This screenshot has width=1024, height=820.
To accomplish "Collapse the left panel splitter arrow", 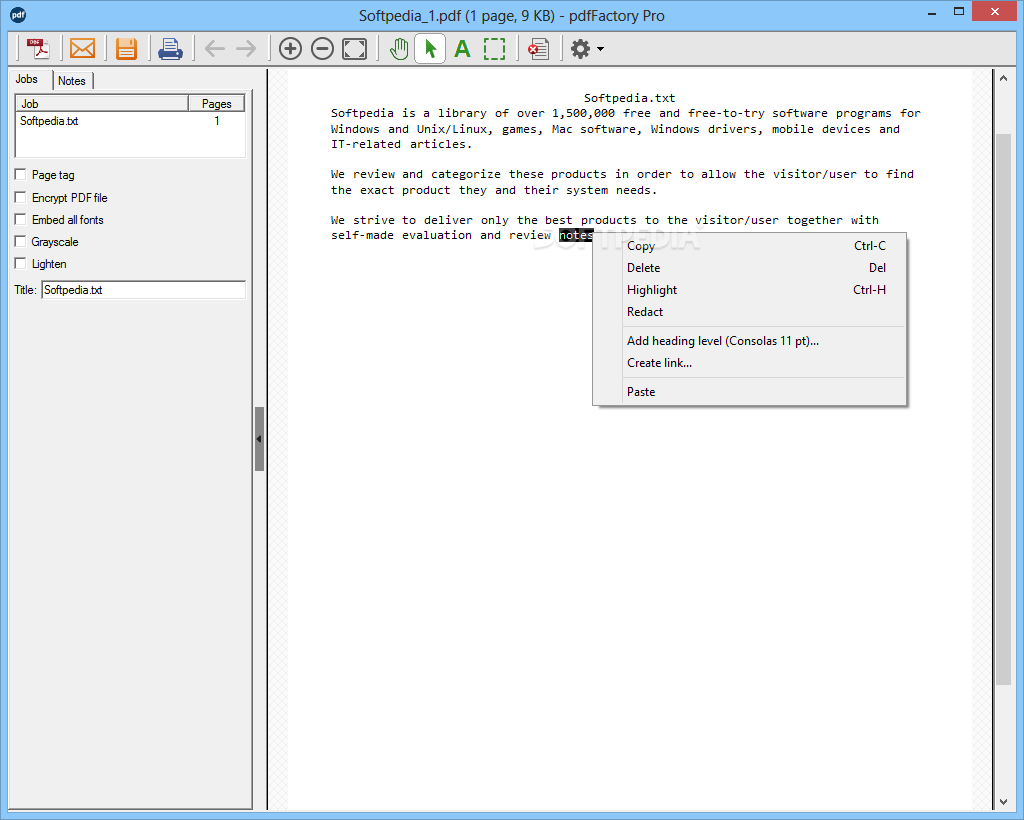I will click(x=259, y=439).
